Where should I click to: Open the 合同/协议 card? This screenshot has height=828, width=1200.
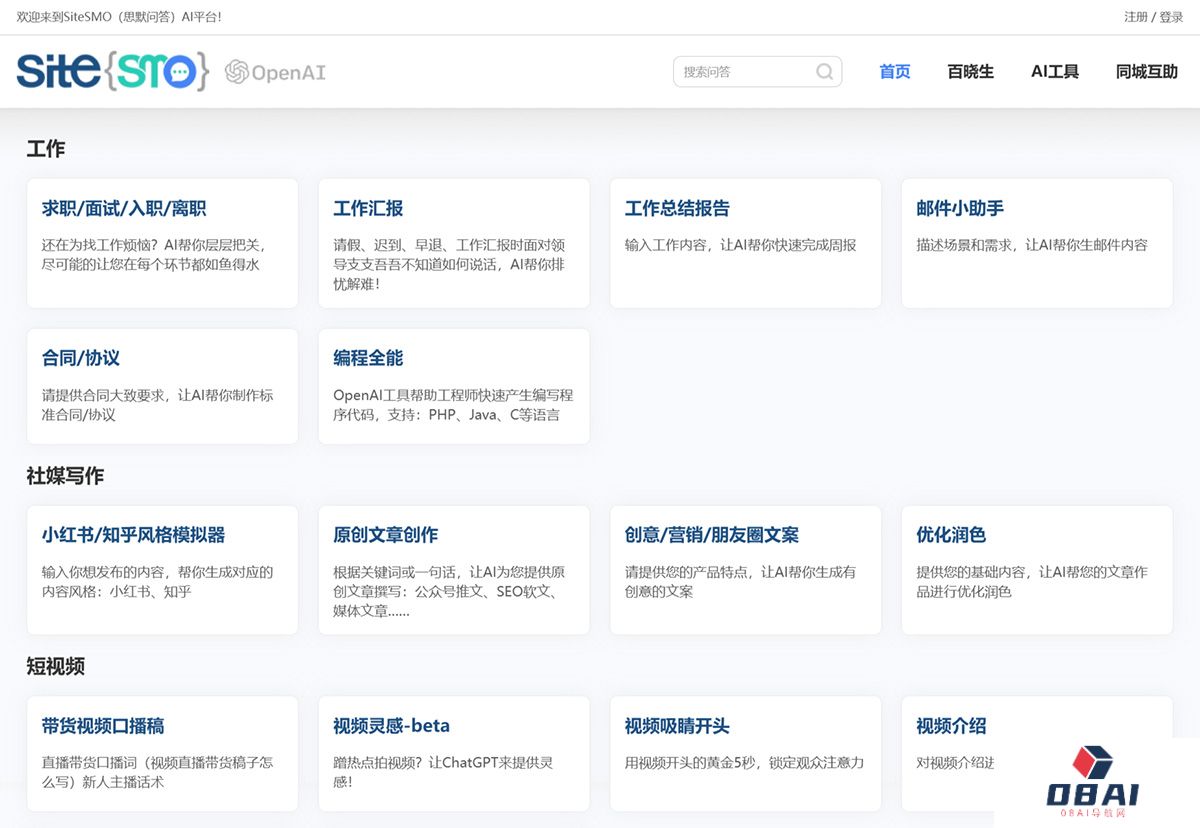click(162, 386)
